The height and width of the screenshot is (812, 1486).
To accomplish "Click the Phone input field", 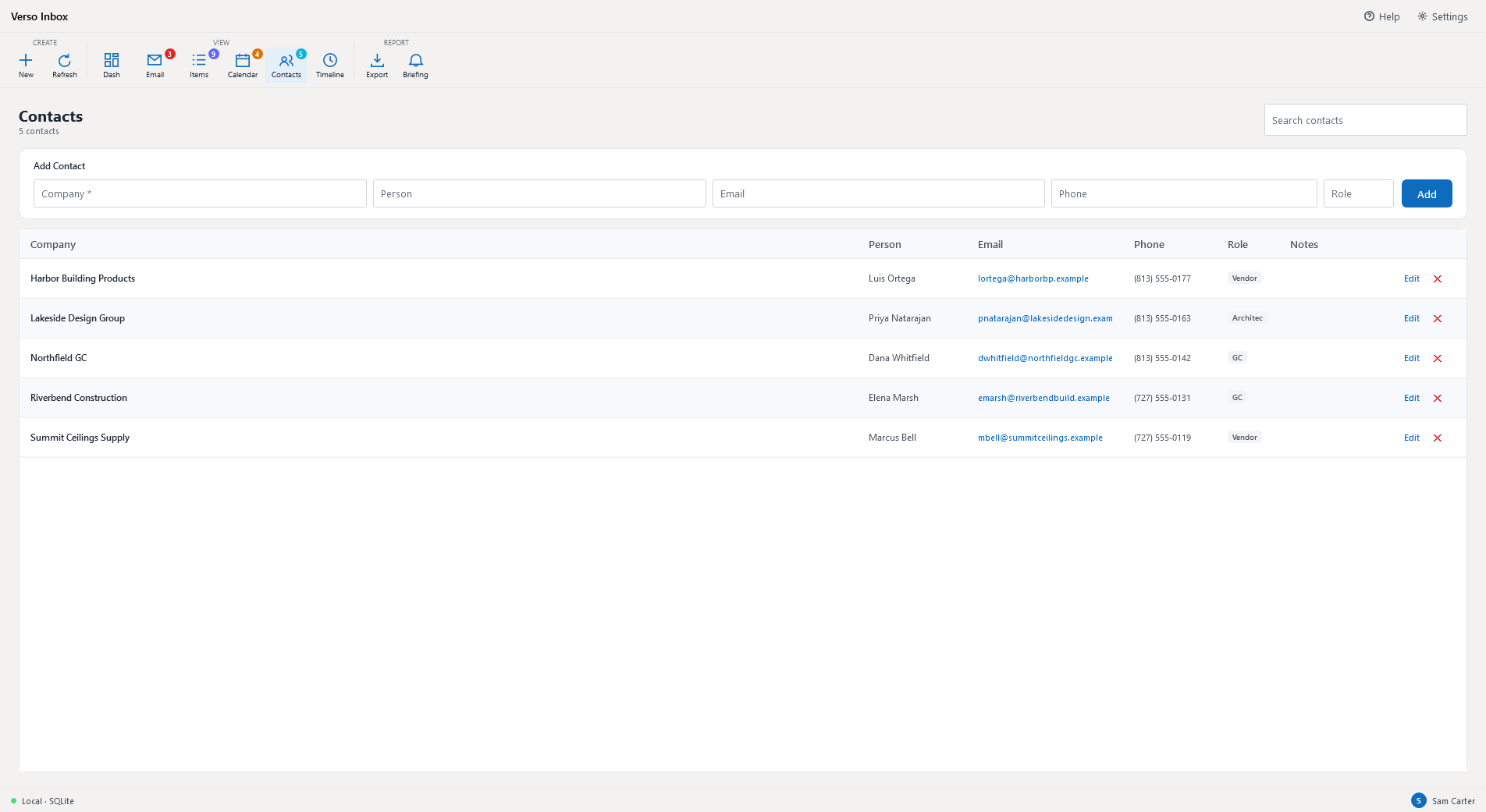I will 1184,193.
